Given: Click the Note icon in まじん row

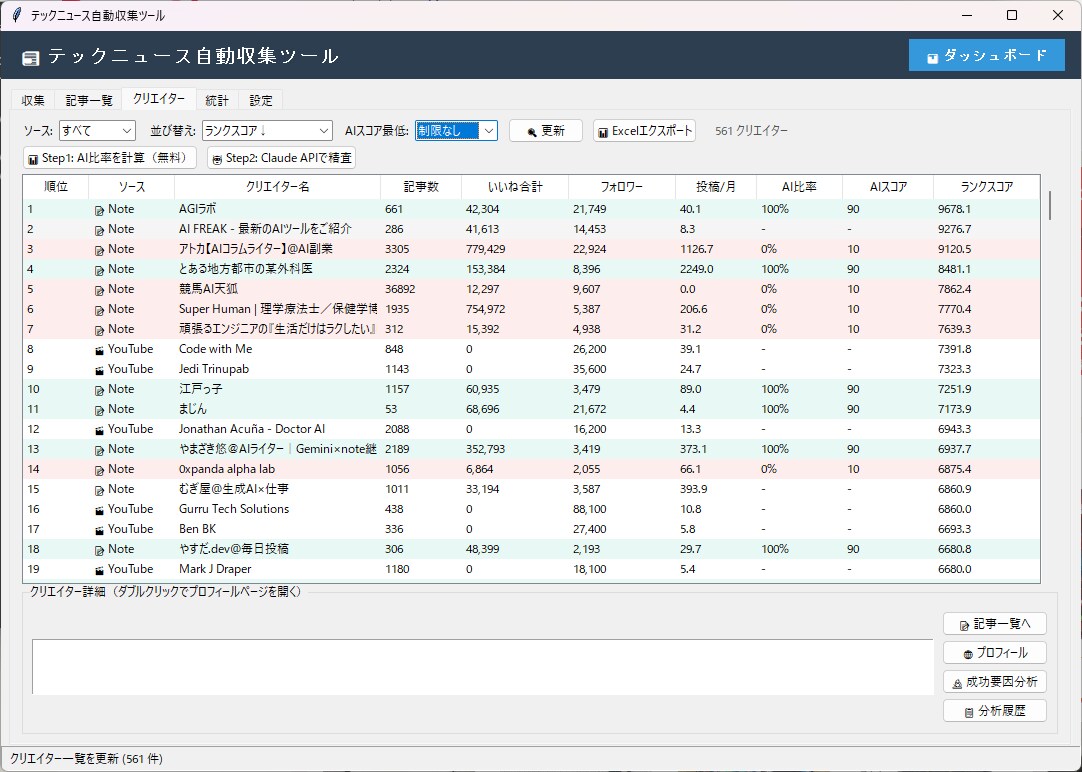Looking at the screenshot, I should (x=99, y=410).
